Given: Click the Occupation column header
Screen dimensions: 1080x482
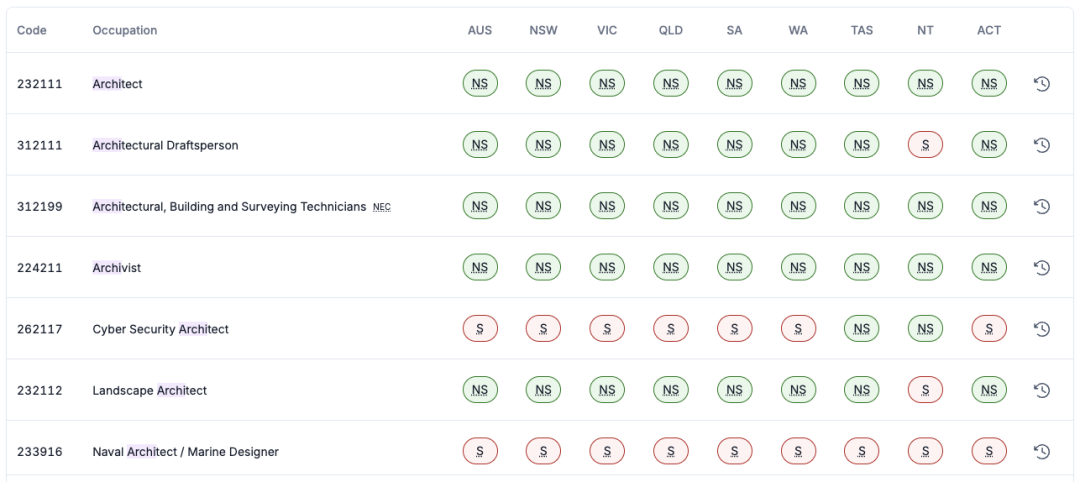Looking at the screenshot, I should point(125,30).
